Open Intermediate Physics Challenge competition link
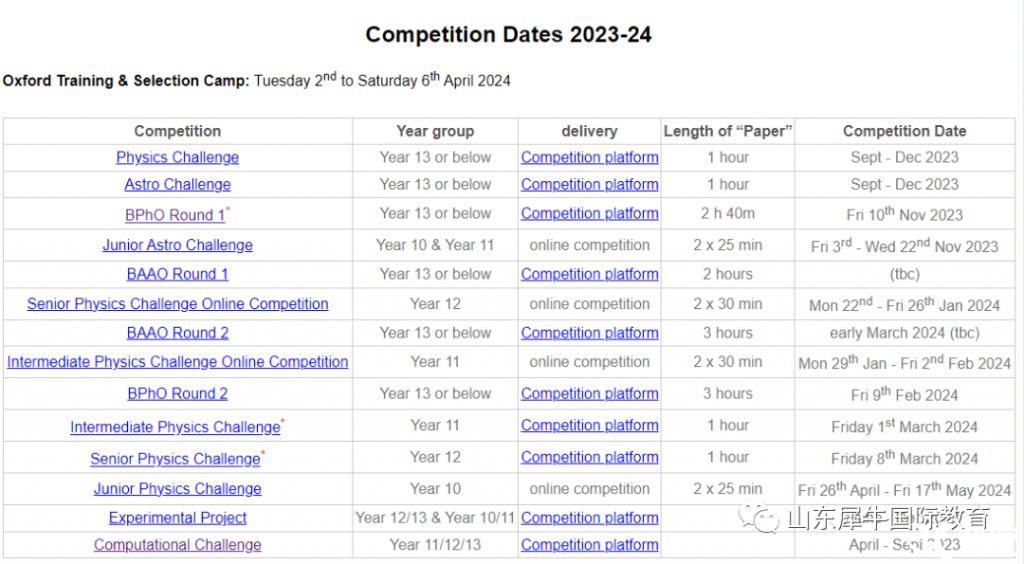The width and height of the screenshot is (1024, 564). [175, 427]
